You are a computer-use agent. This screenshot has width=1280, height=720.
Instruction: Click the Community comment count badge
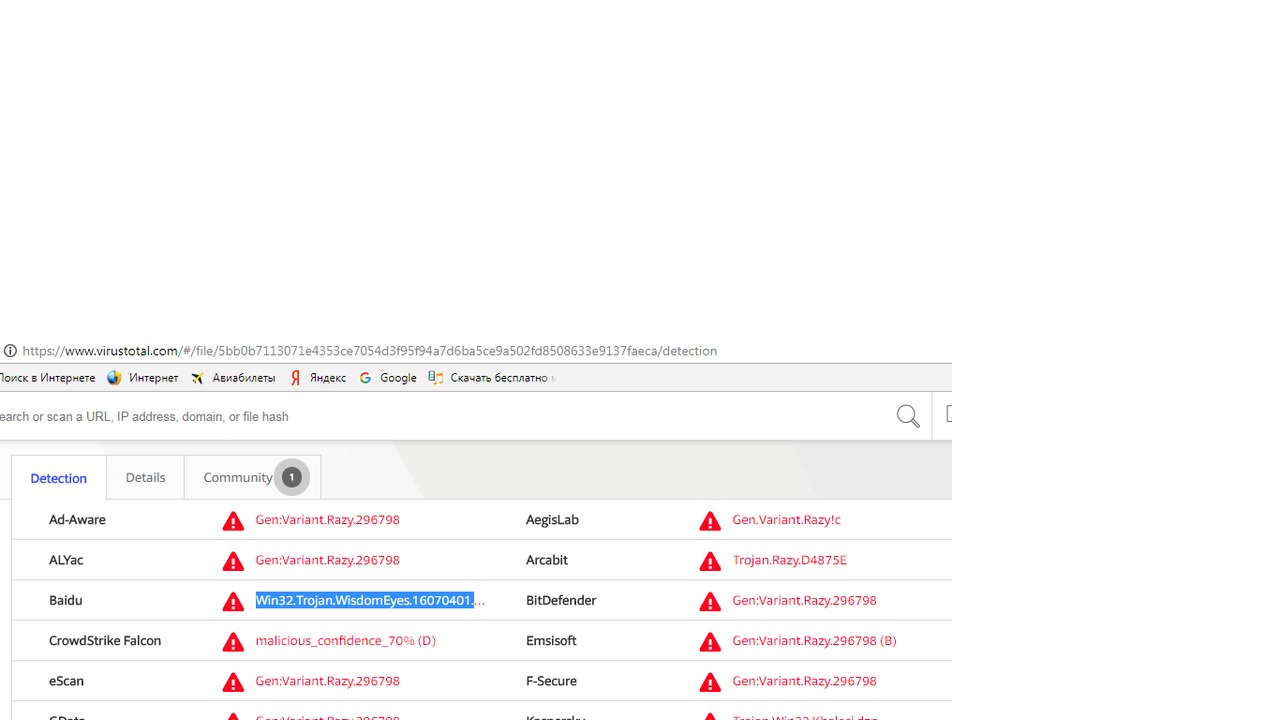tap(291, 477)
